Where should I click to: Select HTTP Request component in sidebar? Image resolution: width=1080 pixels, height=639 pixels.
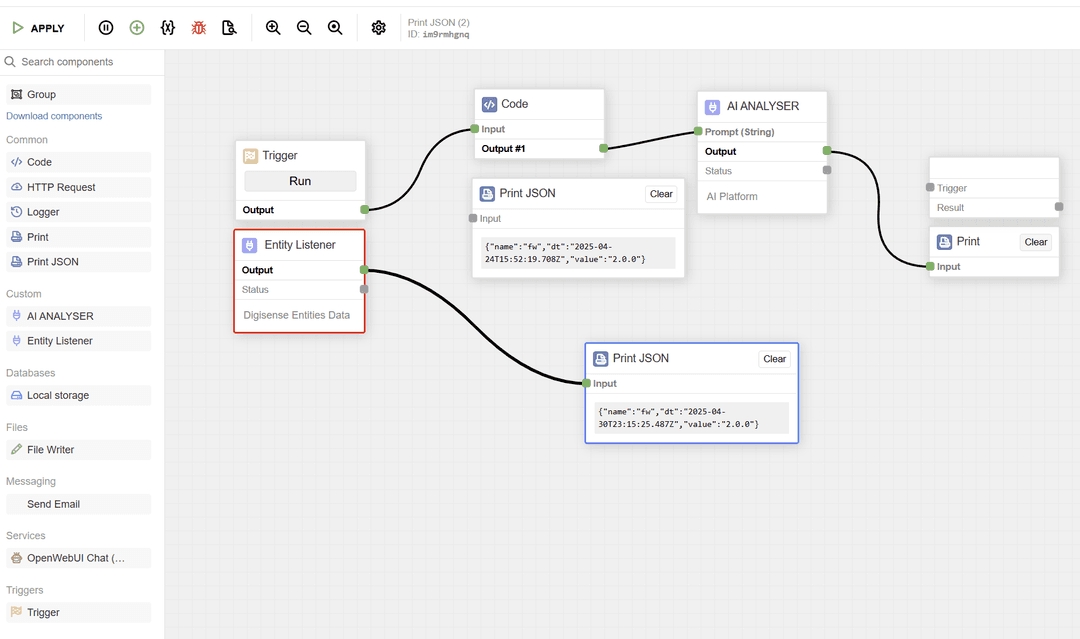coord(79,187)
